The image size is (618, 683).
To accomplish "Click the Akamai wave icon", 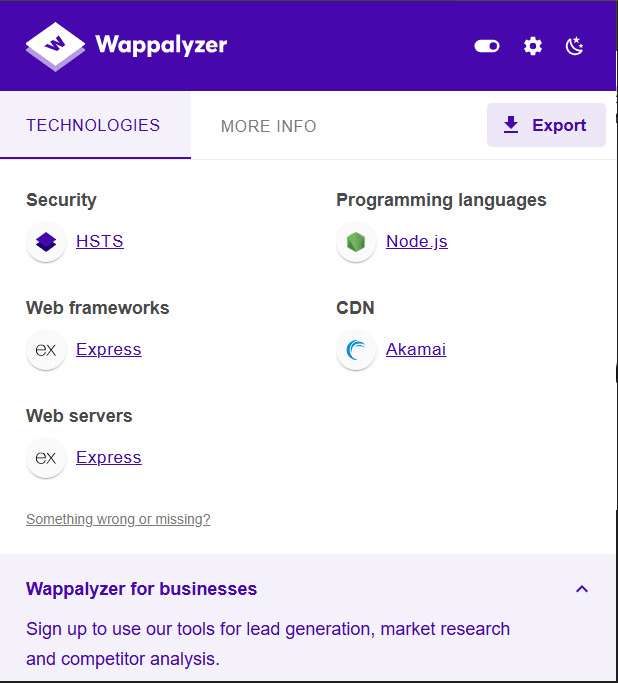I will (x=356, y=350).
